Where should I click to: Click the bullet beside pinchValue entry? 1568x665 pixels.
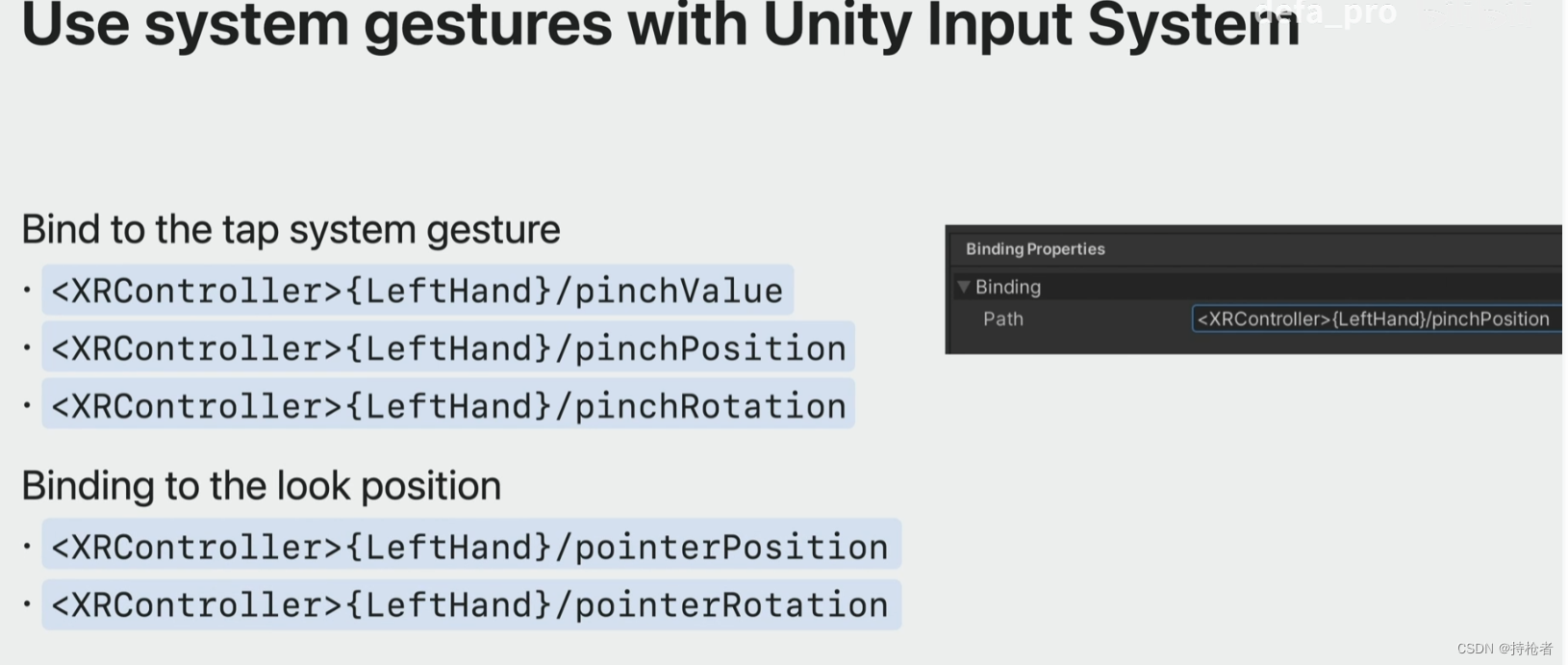[28, 292]
